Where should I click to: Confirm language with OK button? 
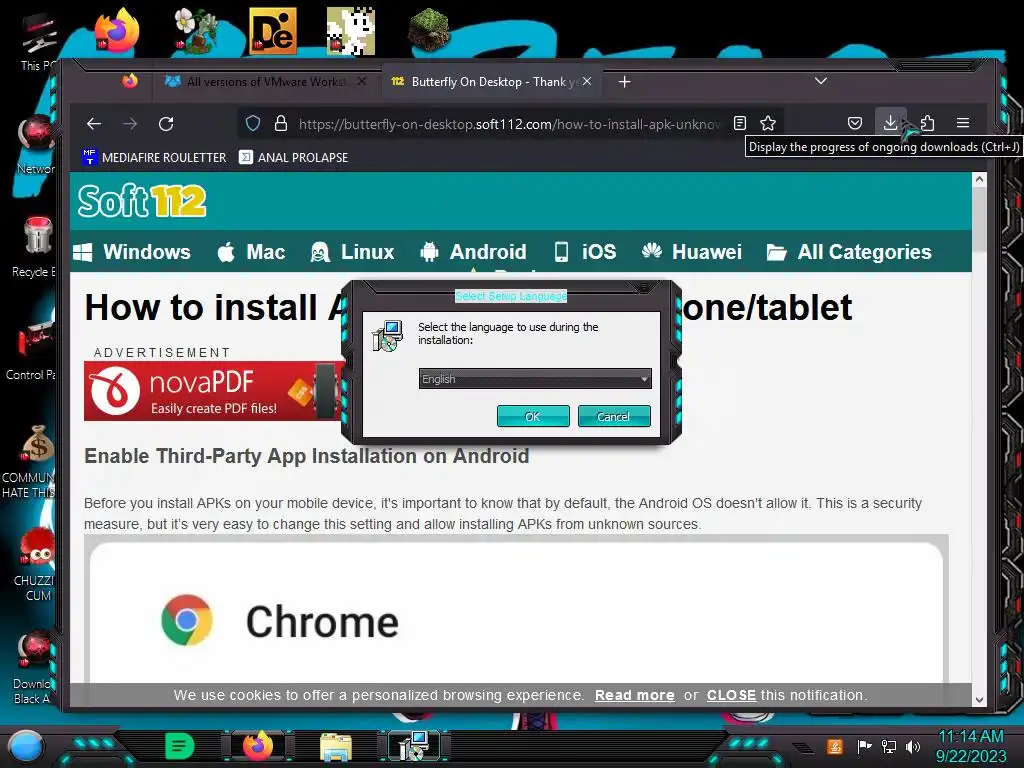pos(533,416)
